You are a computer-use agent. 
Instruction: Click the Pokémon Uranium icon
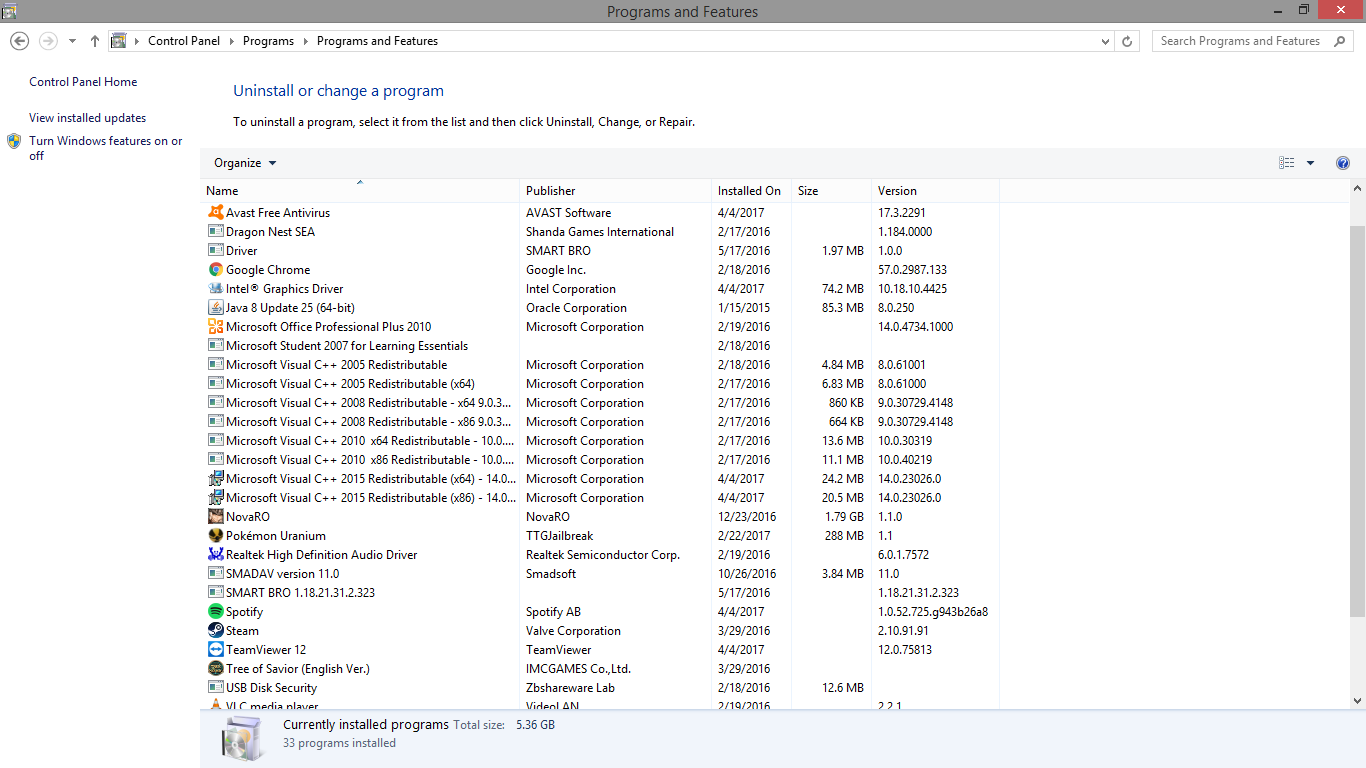[x=215, y=536]
